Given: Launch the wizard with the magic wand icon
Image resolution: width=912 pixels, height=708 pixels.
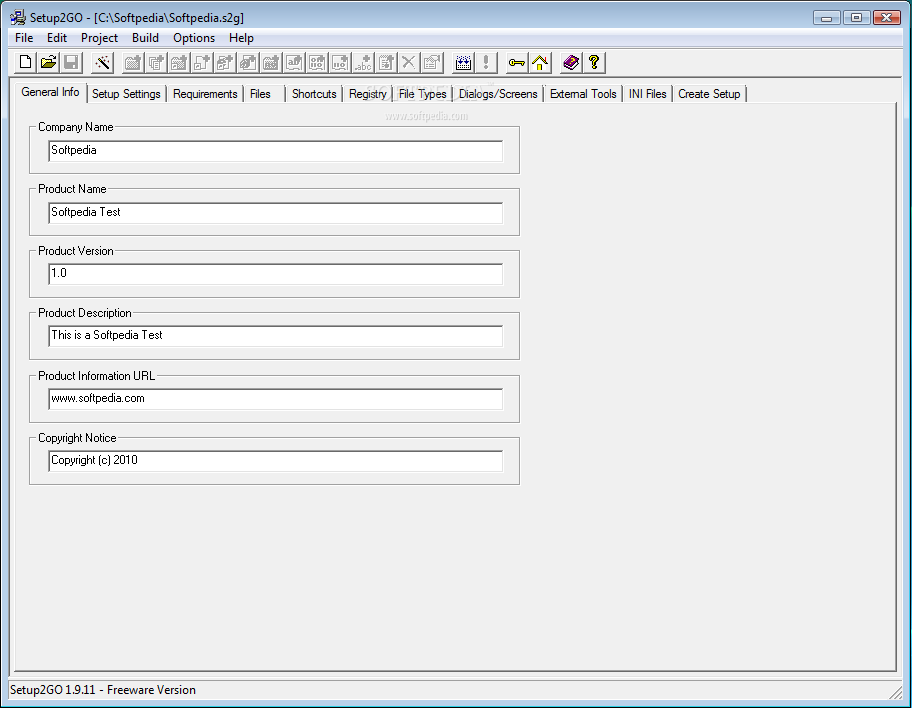Looking at the screenshot, I should (x=102, y=62).
